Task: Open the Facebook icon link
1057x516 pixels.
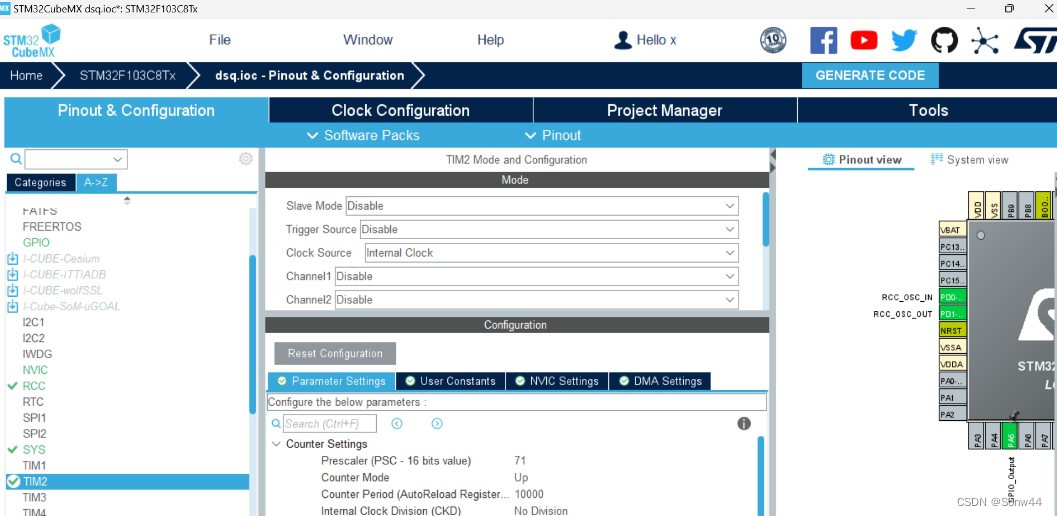Action: point(823,40)
